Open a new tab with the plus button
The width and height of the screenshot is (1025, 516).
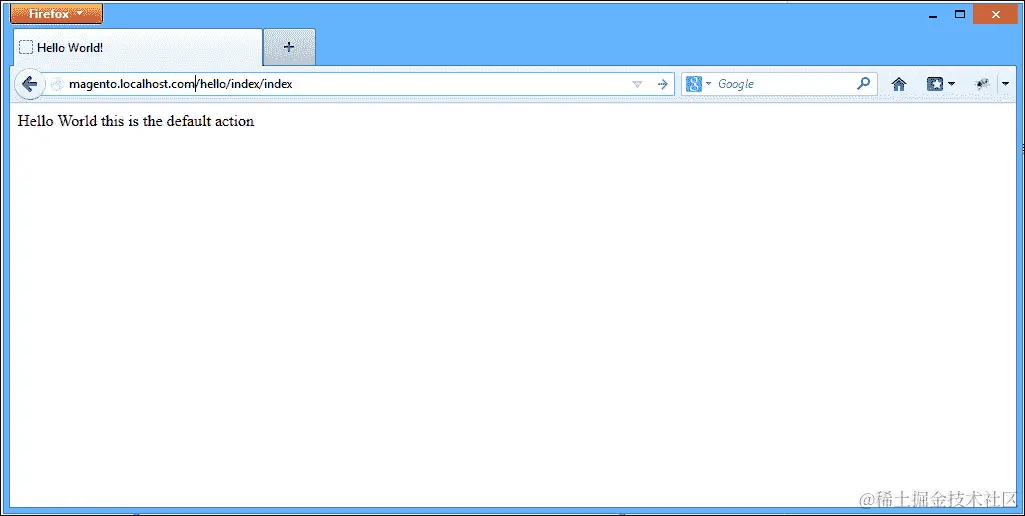pos(289,47)
